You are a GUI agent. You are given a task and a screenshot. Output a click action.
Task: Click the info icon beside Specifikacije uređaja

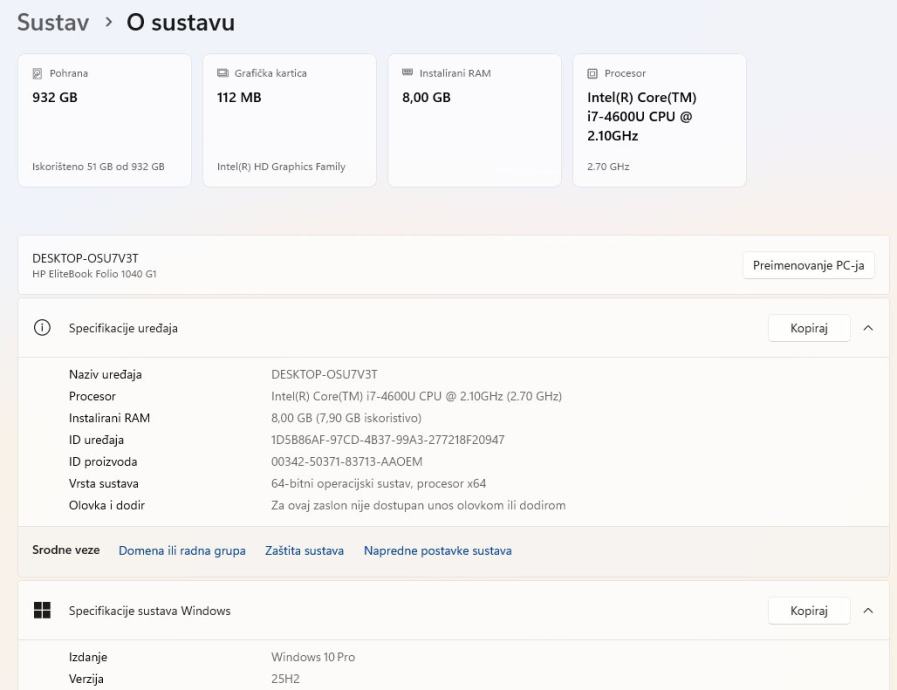pos(42,328)
